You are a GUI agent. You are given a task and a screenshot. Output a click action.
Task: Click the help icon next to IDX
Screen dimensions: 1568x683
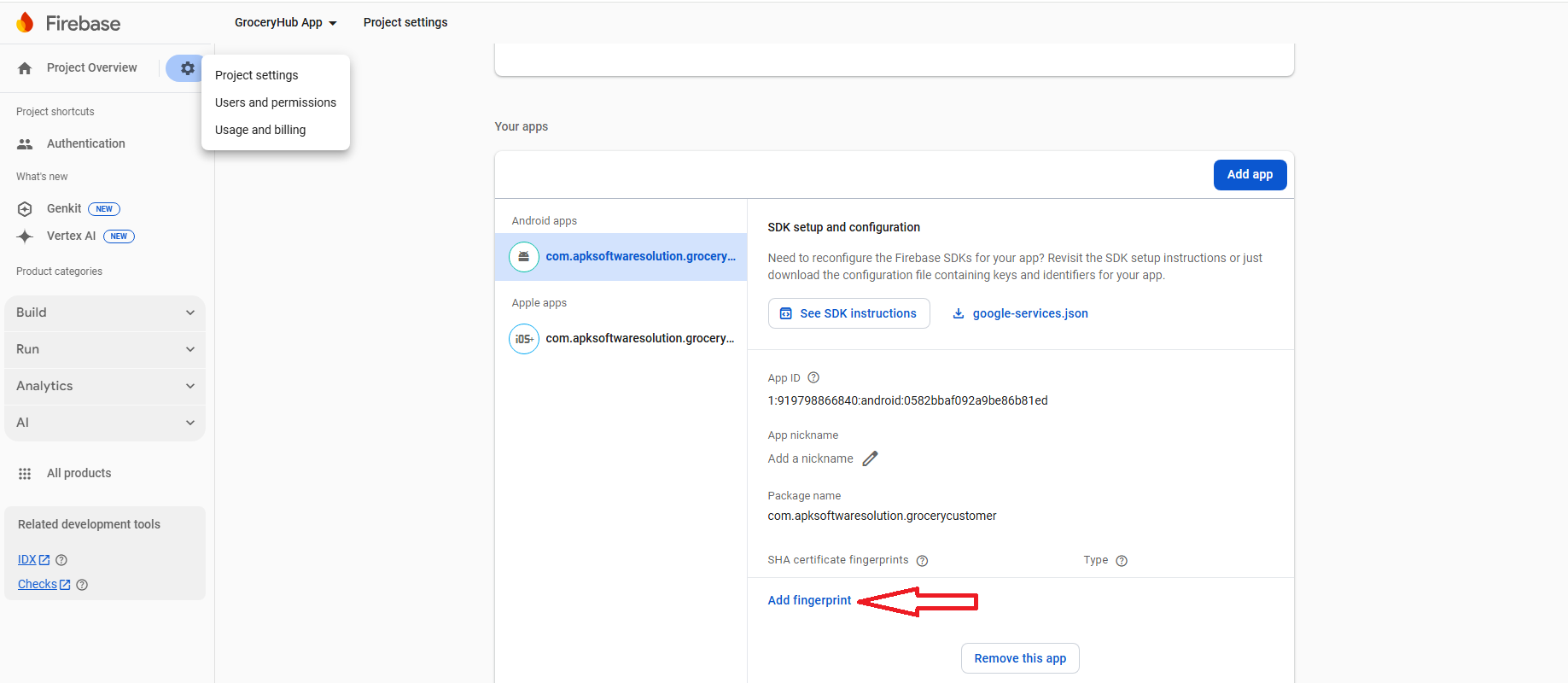[x=61, y=560]
